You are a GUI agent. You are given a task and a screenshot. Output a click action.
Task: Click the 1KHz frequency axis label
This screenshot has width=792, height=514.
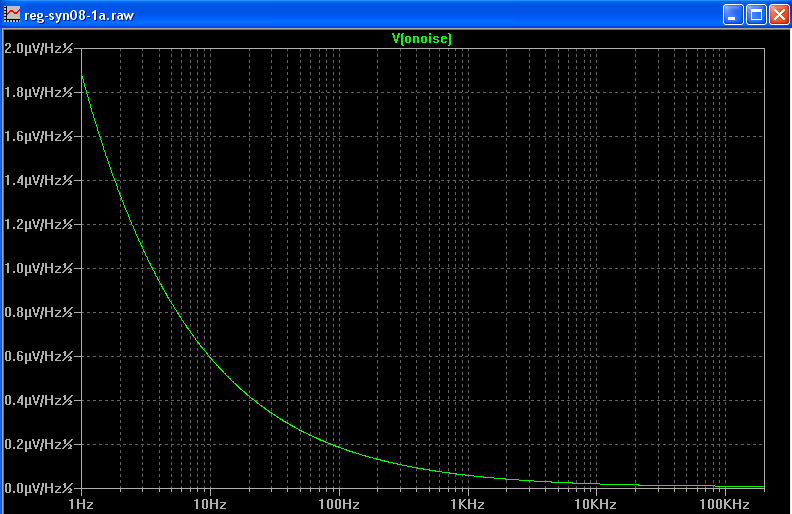(468, 504)
